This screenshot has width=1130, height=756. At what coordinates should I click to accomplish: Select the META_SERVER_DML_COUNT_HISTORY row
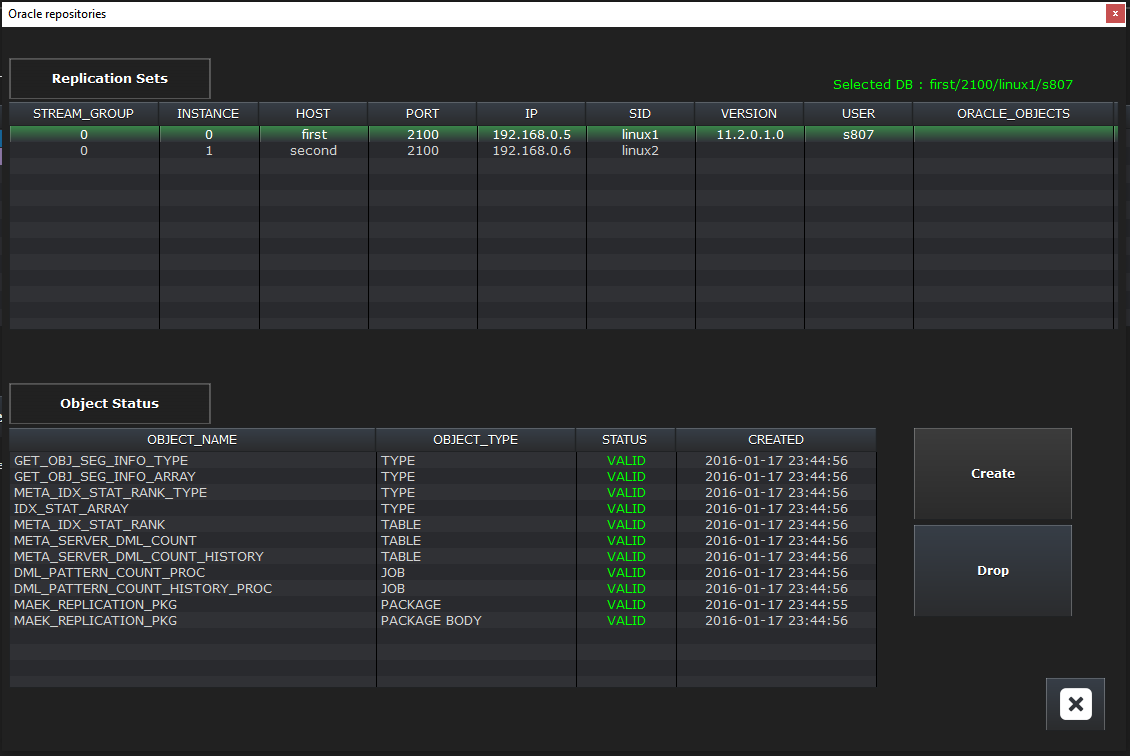click(442, 556)
